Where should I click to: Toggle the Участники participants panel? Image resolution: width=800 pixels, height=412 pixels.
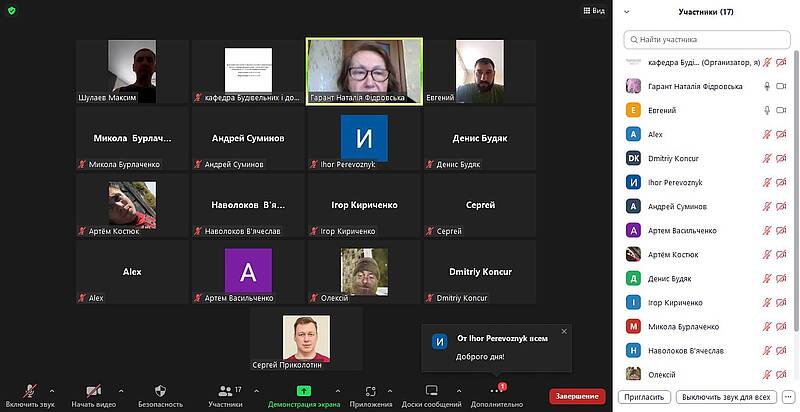[225, 390]
